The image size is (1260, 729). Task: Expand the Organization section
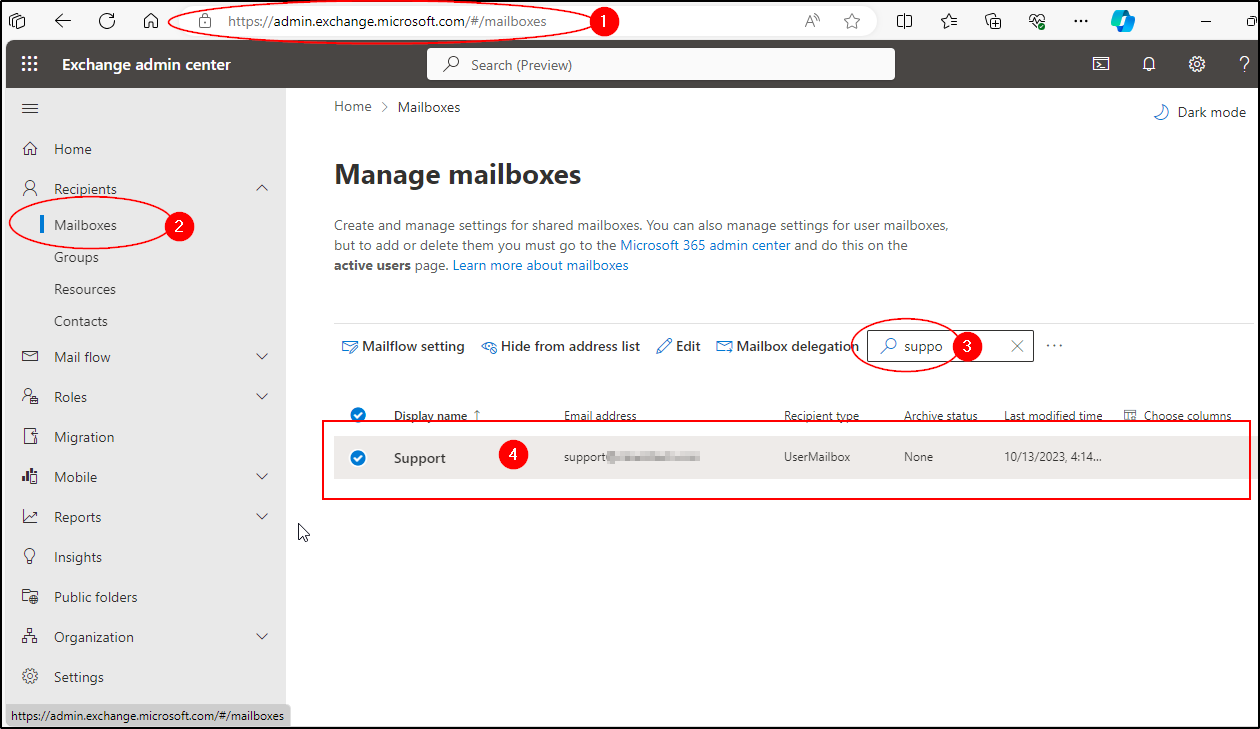pyautogui.click(x=262, y=637)
